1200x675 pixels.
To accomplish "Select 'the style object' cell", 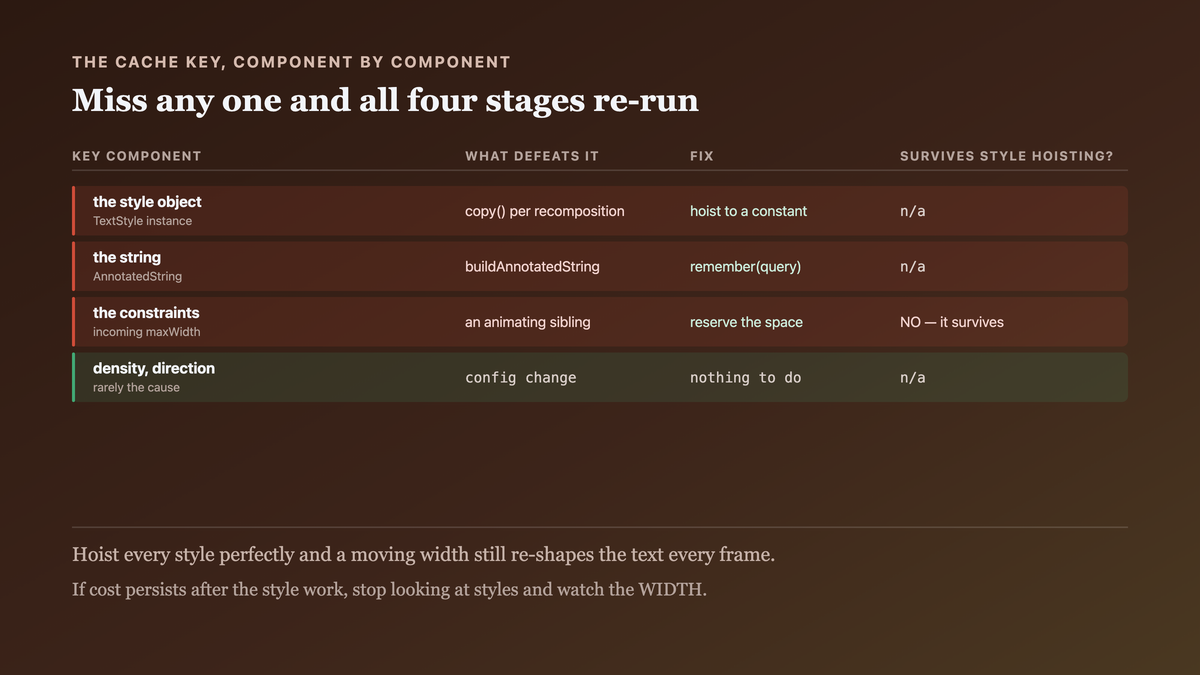I will [x=147, y=202].
